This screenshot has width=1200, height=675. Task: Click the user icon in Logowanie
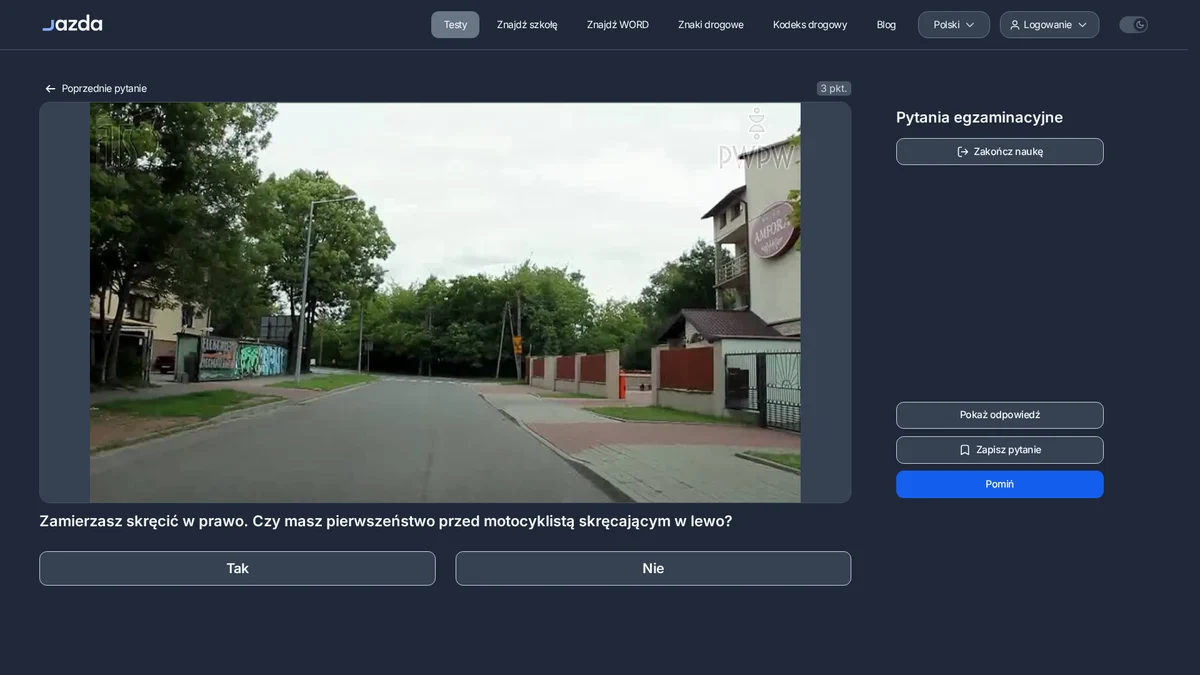click(x=1015, y=25)
